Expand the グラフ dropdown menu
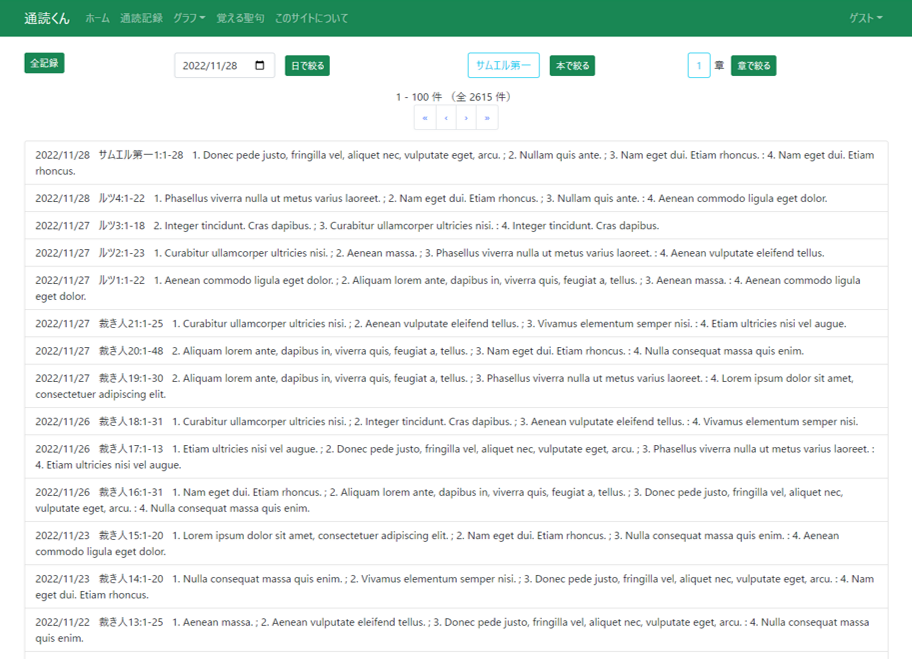Image resolution: width=912 pixels, height=659 pixels. point(189,18)
